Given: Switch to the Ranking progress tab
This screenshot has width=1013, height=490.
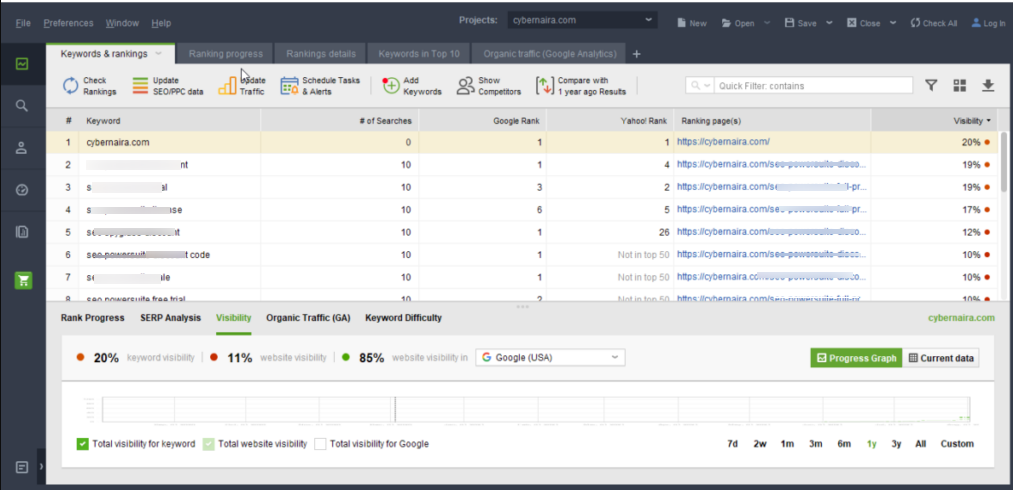Looking at the screenshot, I should pyautogui.click(x=226, y=53).
